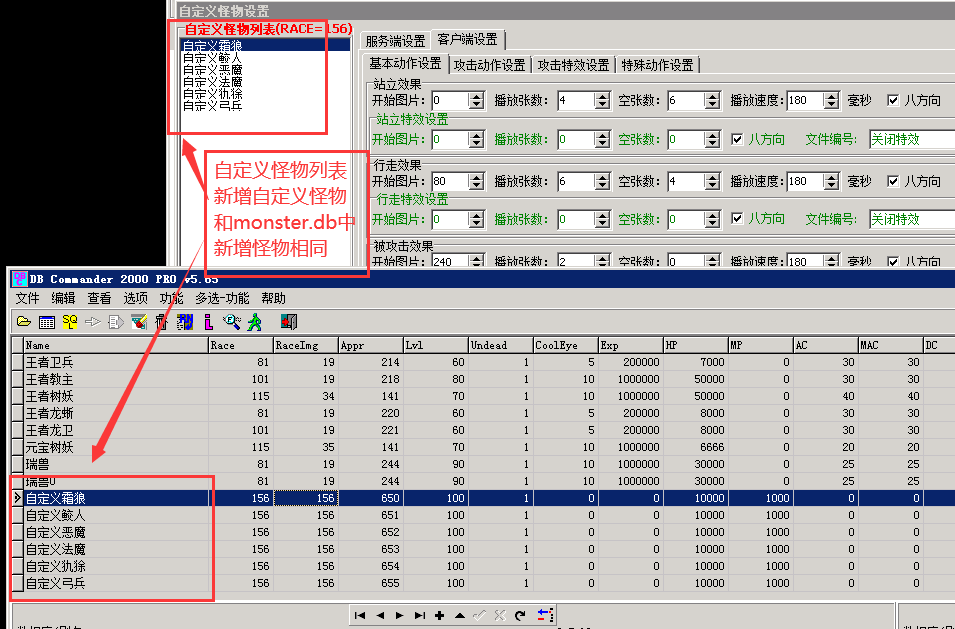Click the add record plus button
Viewport: 955px width, 629px height.
click(439, 615)
